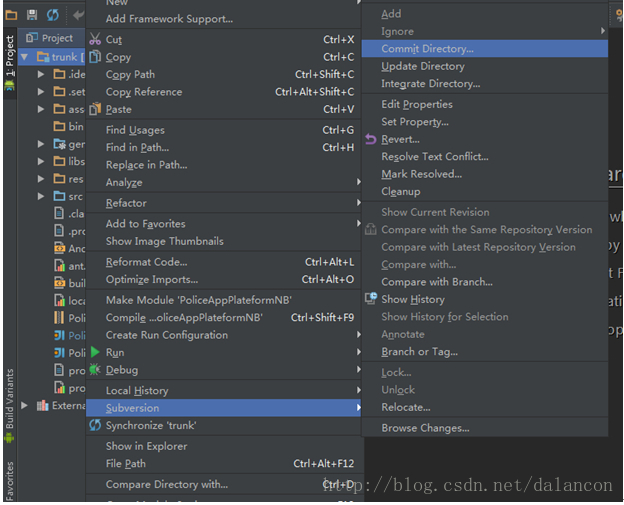This screenshot has width=624, height=505.
Task: Expand the .ide folder node
Action: pyautogui.click(x=41, y=74)
